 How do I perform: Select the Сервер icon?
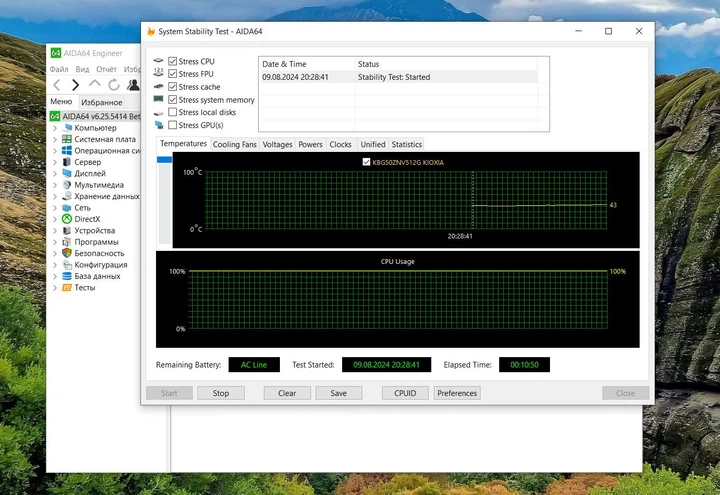pos(67,162)
